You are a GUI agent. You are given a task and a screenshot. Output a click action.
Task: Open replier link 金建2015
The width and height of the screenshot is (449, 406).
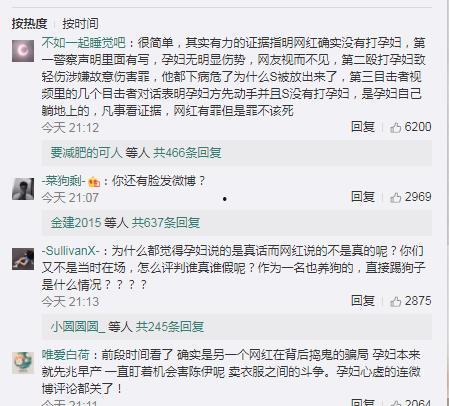pyautogui.click(x=76, y=223)
